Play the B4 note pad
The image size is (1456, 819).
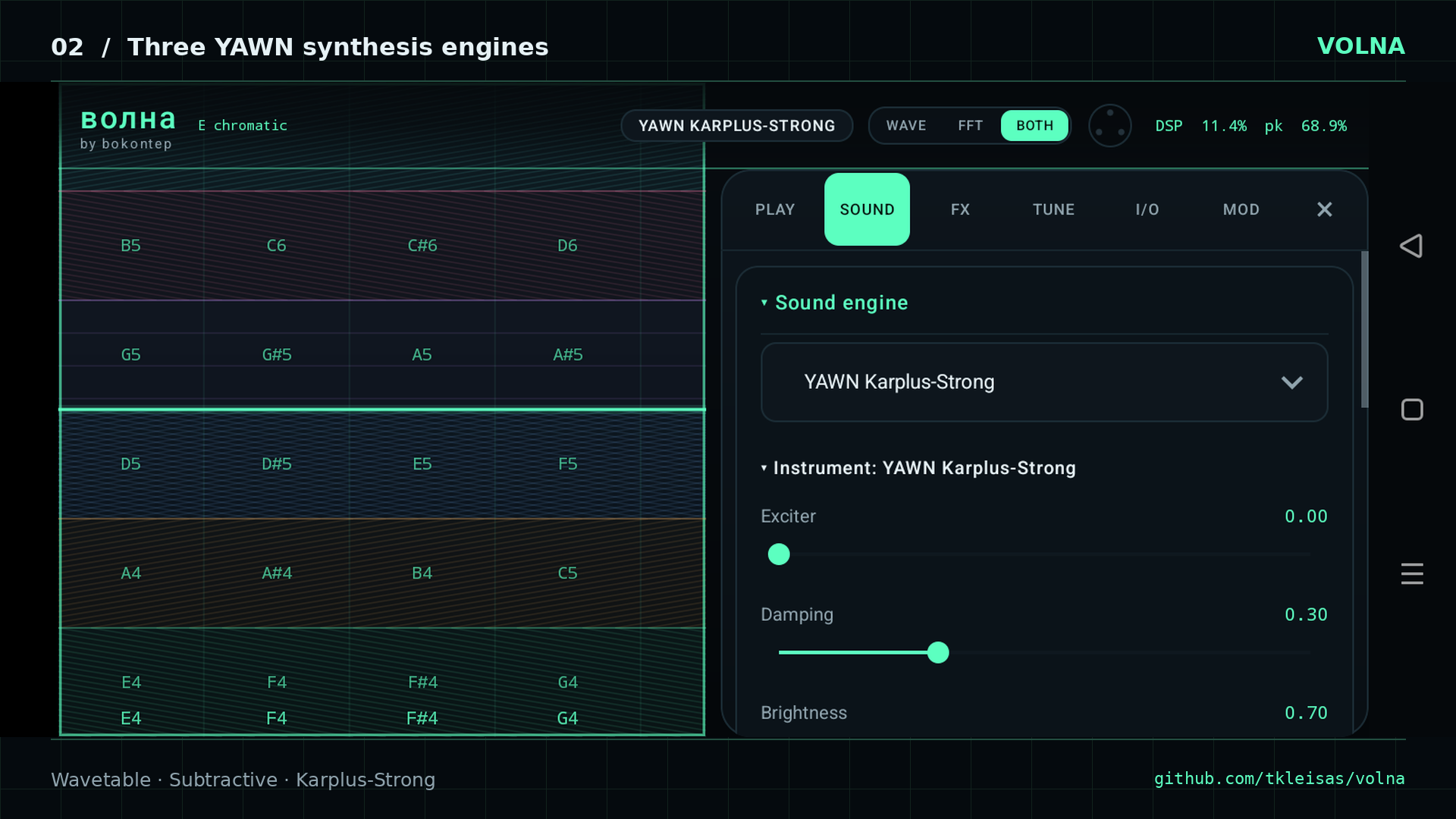point(422,573)
